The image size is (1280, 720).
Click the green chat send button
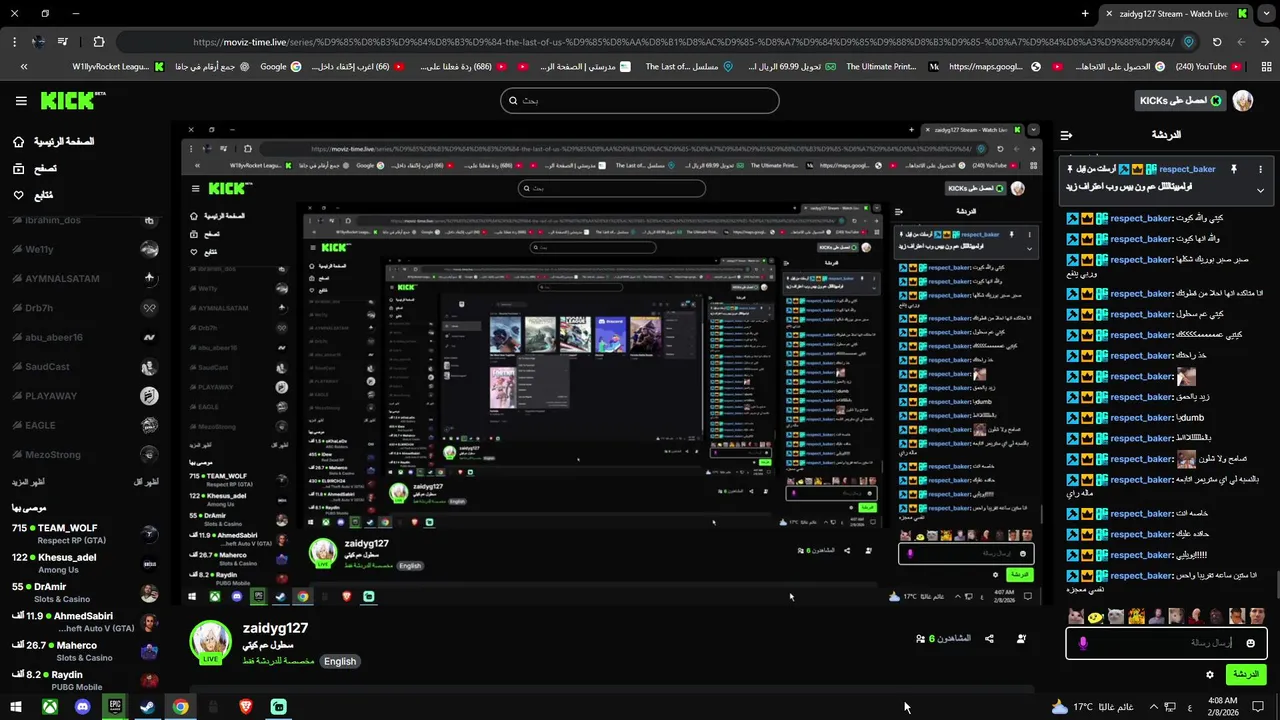click(1246, 674)
